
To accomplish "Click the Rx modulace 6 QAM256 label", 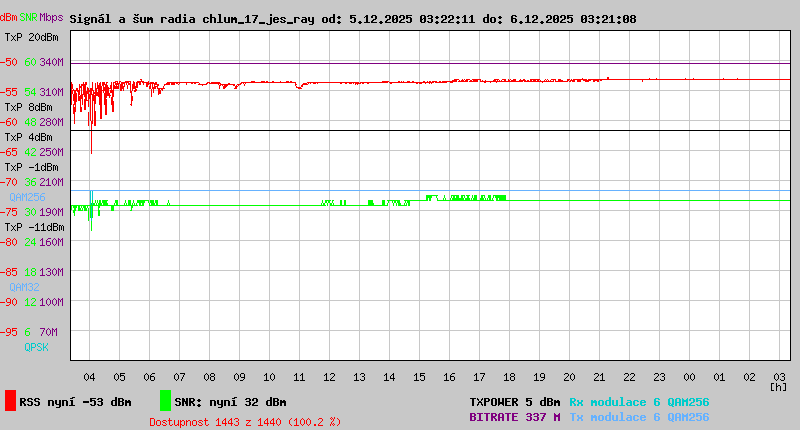I will tap(639, 402).
